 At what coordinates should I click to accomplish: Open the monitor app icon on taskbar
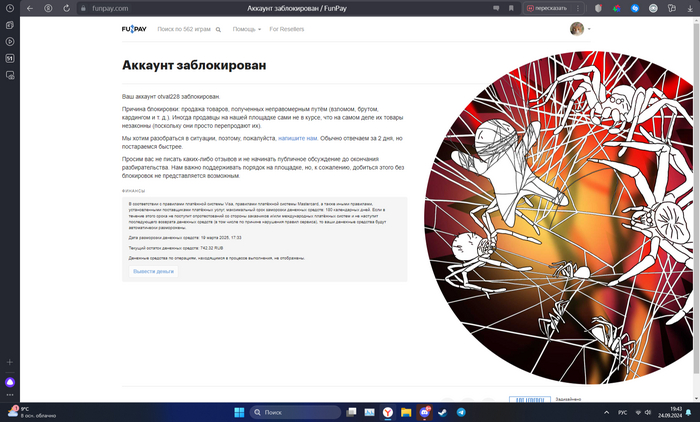click(x=370, y=412)
